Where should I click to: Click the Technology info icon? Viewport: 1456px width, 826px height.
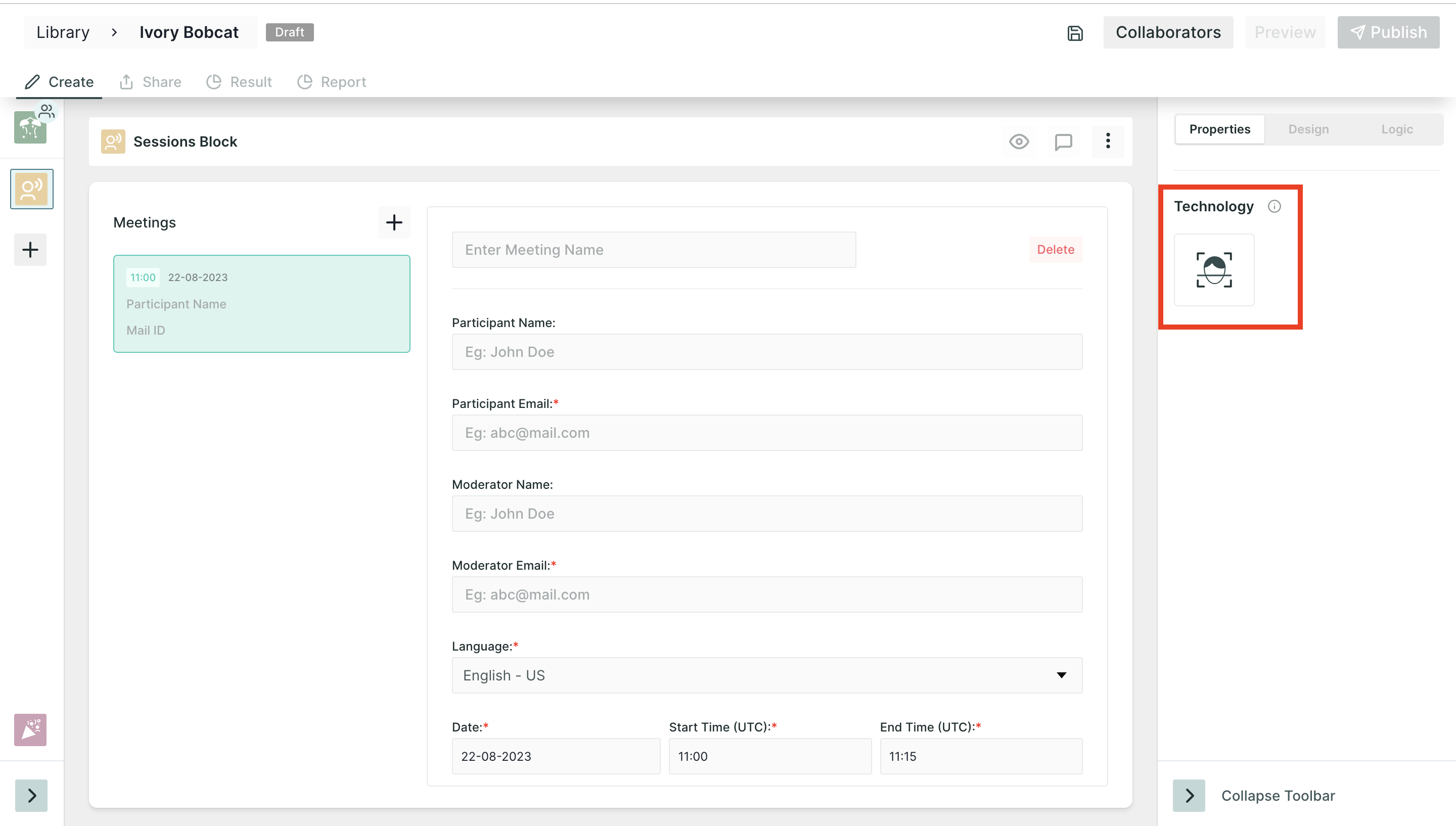coord(1274,206)
